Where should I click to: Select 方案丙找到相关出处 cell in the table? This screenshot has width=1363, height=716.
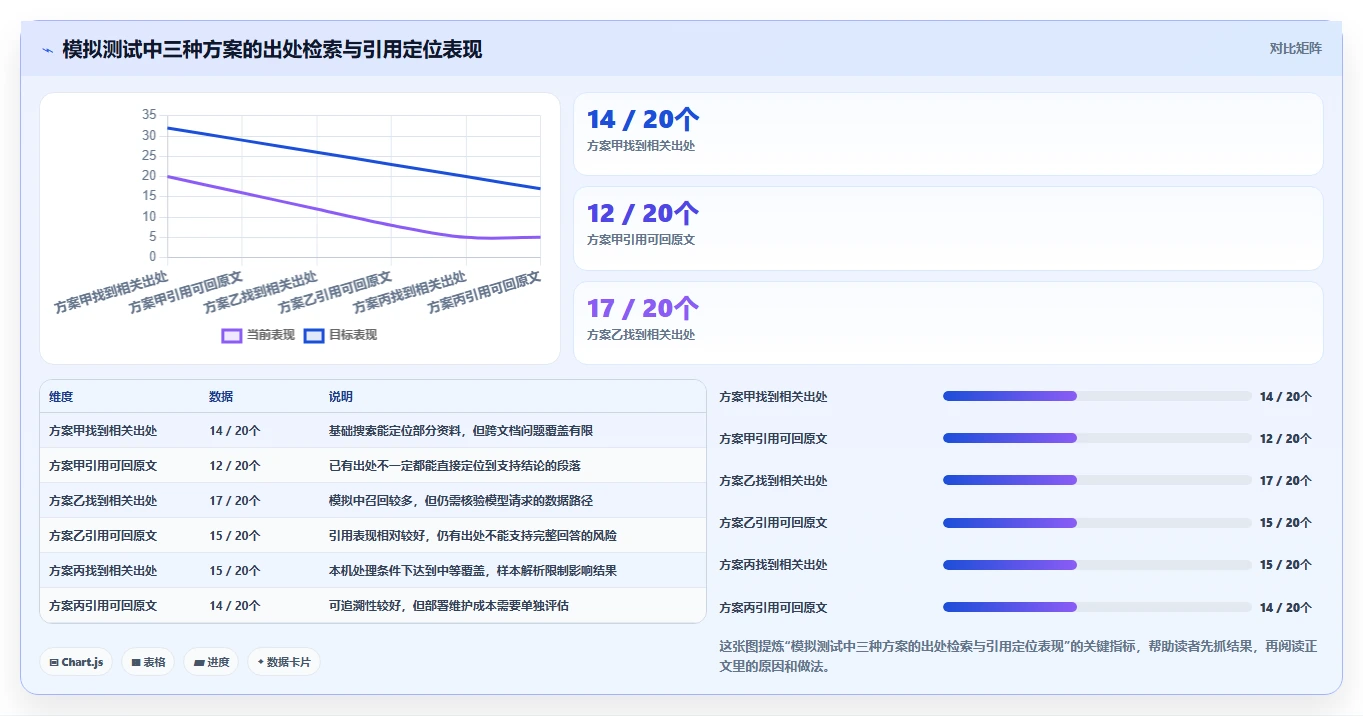(x=103, y=571)
